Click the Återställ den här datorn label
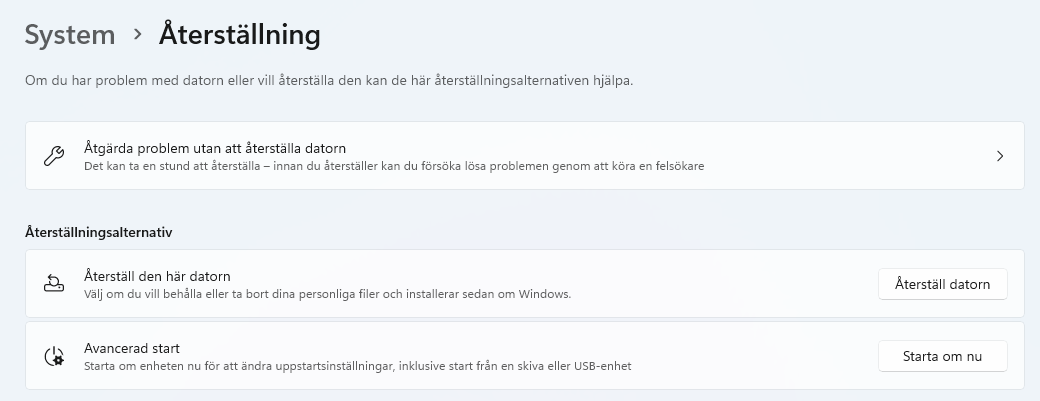The height and width of the screenshot is (401, 1040). click(158, 276)
